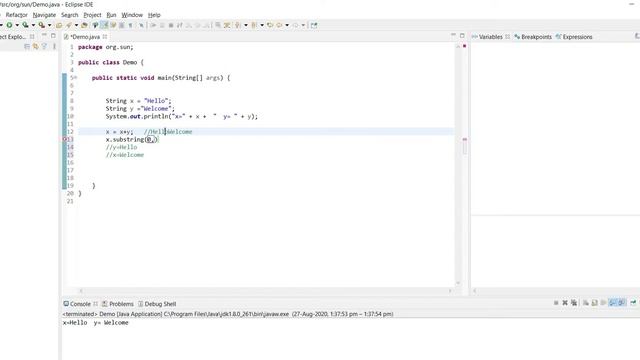The image size is (640, 360).
Task: Click Remove Launch X icon in Console
Action: [565, 303]
